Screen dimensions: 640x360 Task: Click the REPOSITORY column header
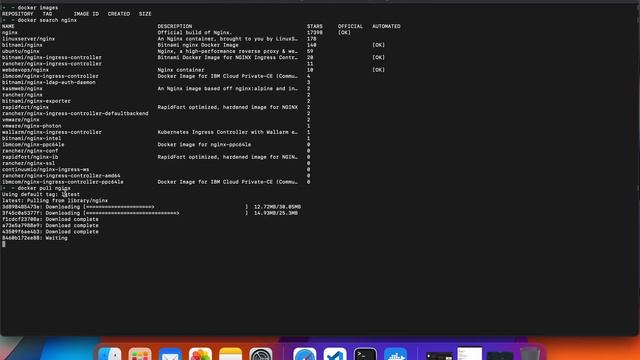click(x=18, y=14)
